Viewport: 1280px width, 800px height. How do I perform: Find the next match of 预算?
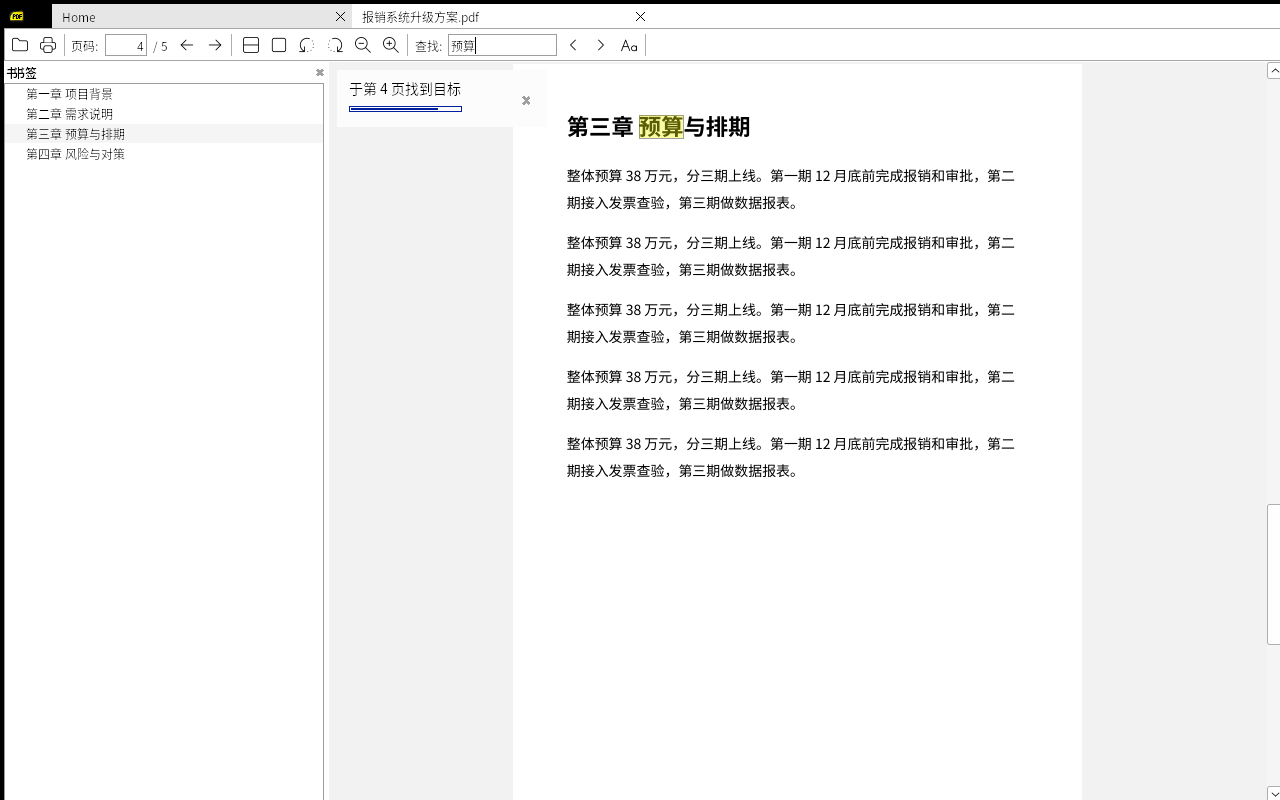pos(601,45)
